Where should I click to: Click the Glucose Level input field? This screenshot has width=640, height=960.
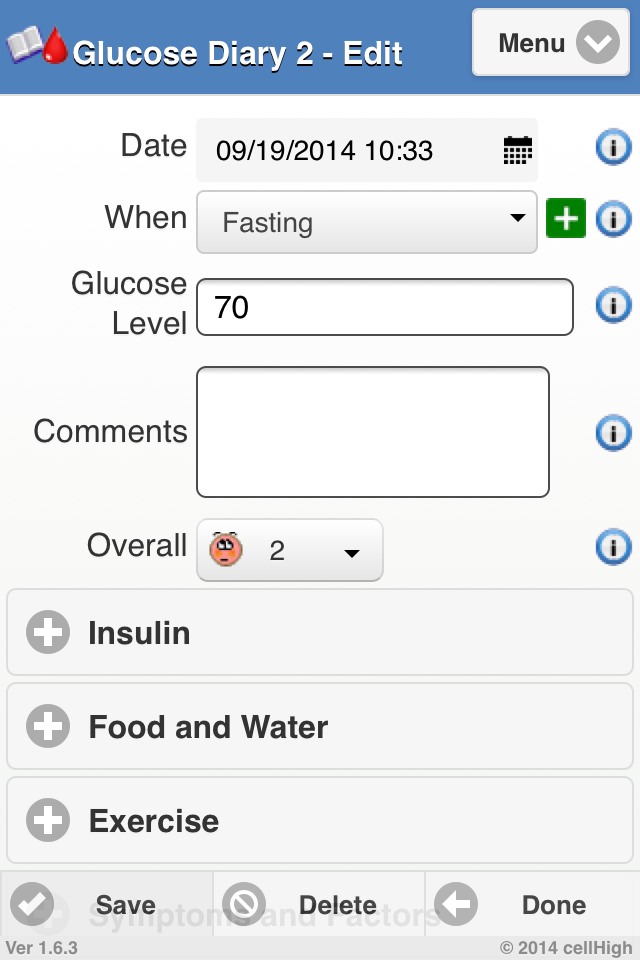pyautogui.click(x=385, y=307)
